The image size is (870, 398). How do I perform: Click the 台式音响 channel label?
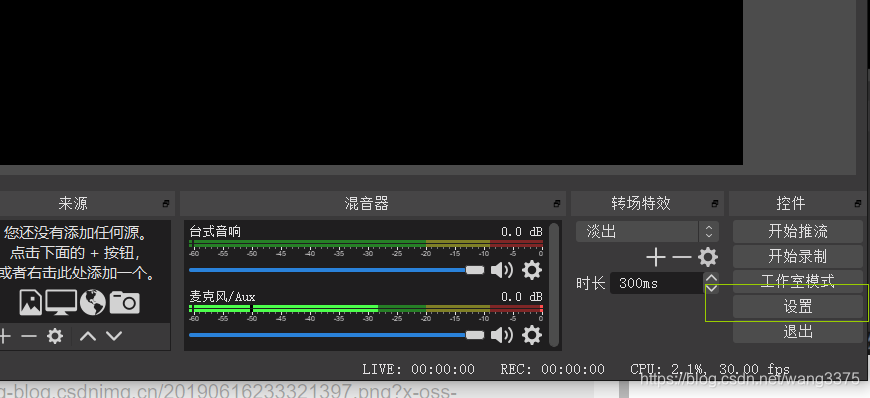pos(215,231)
